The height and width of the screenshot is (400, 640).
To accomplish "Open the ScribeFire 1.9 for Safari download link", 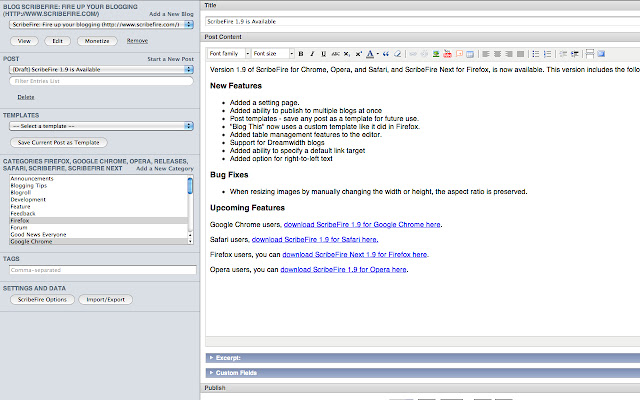I will 315,240.
